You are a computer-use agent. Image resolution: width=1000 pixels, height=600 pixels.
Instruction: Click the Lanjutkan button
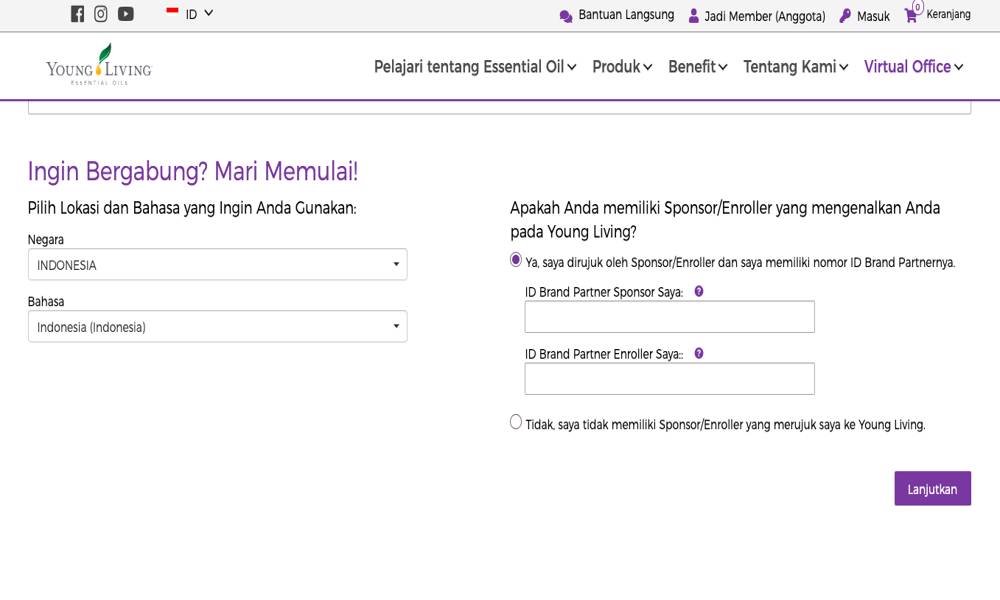click(x=932, y=488)
